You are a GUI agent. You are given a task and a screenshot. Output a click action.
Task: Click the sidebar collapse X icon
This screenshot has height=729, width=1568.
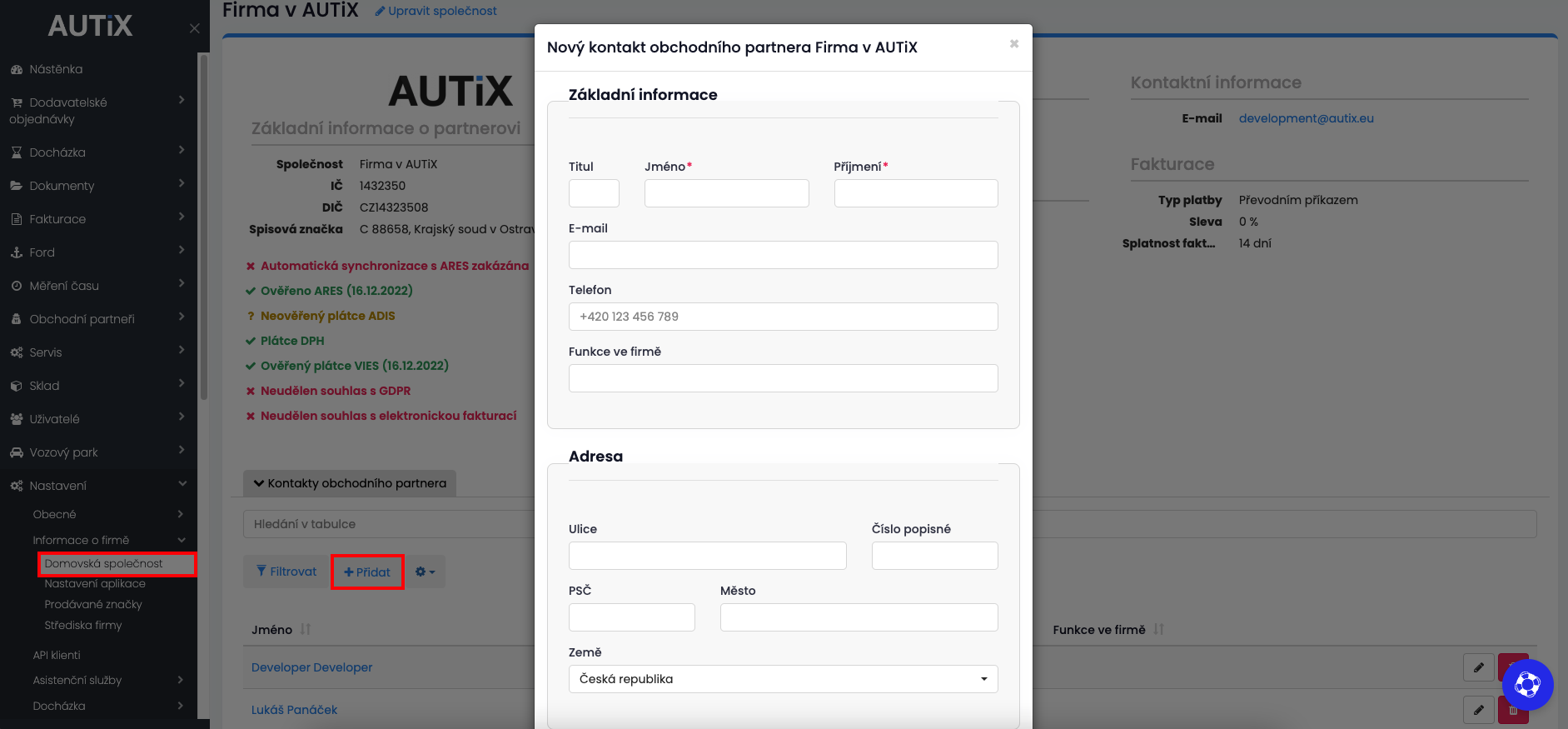194,28
